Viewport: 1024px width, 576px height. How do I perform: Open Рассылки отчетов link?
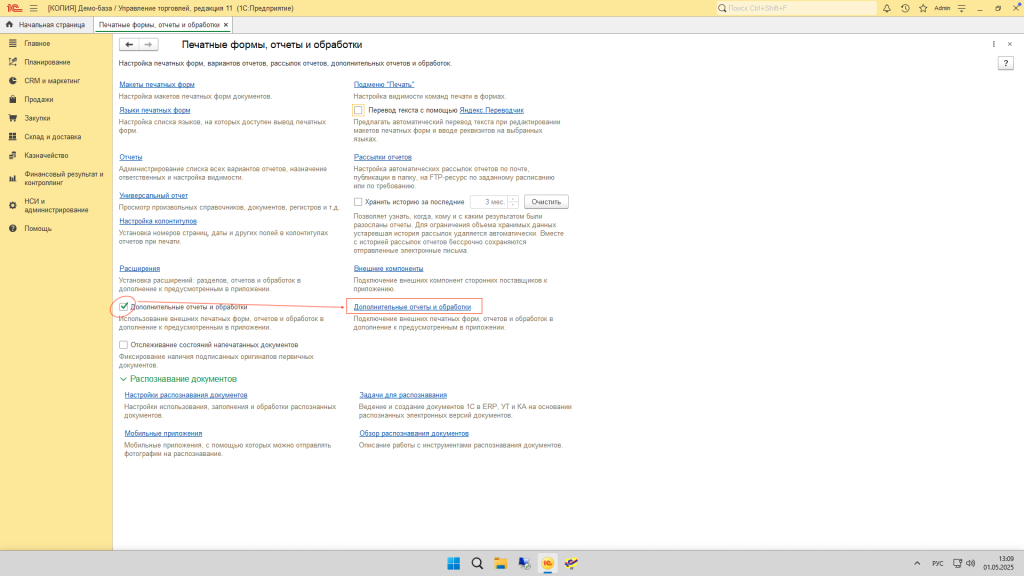pyautogui.click(x=383, y=157)
